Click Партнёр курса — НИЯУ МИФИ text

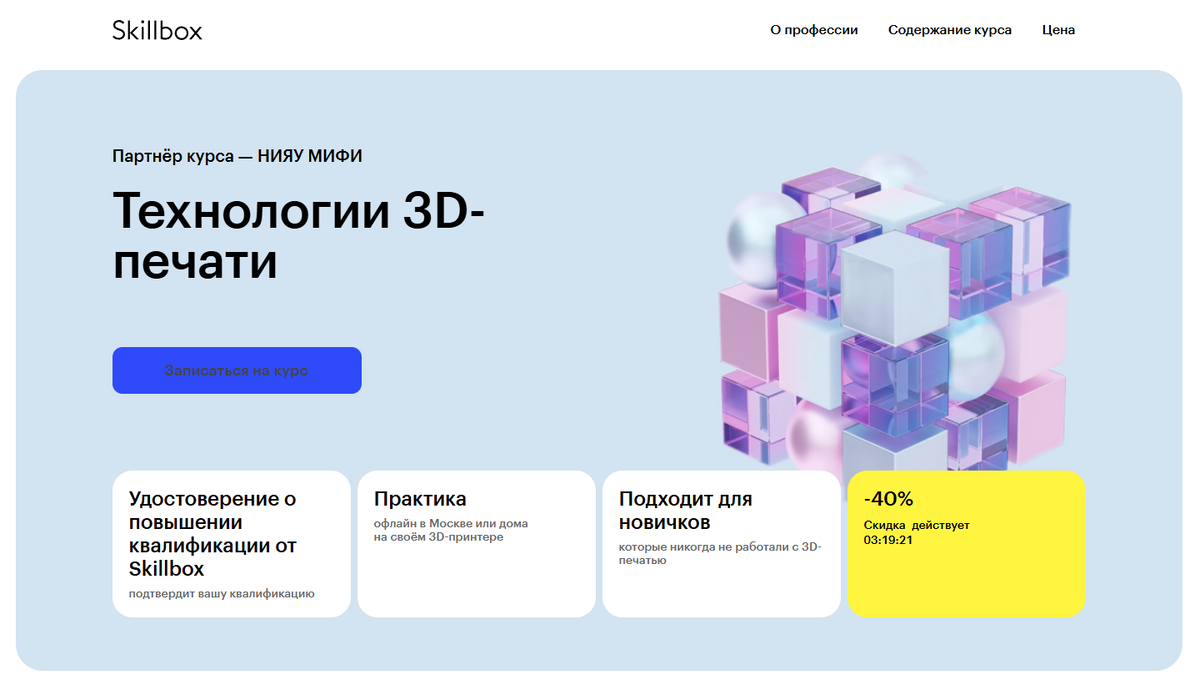pos(237,156)
